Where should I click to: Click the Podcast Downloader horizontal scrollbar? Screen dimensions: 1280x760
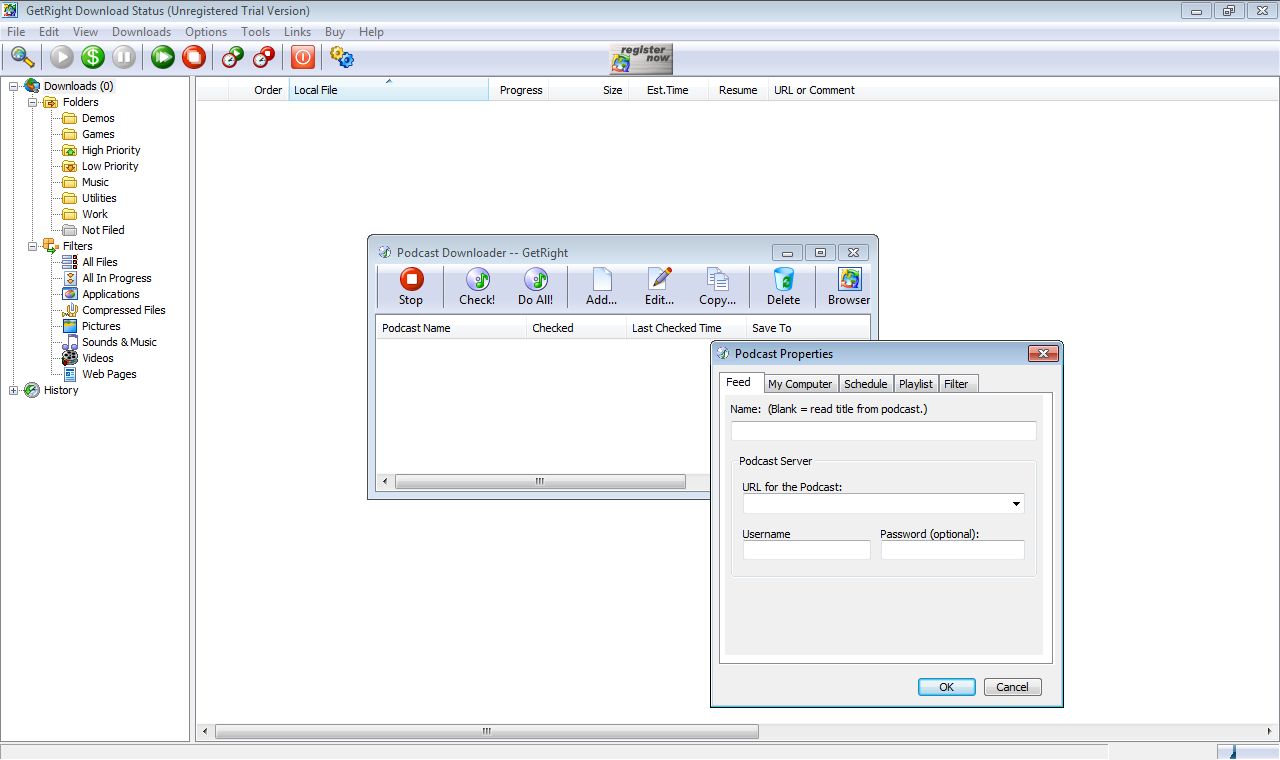coord(540,482)
